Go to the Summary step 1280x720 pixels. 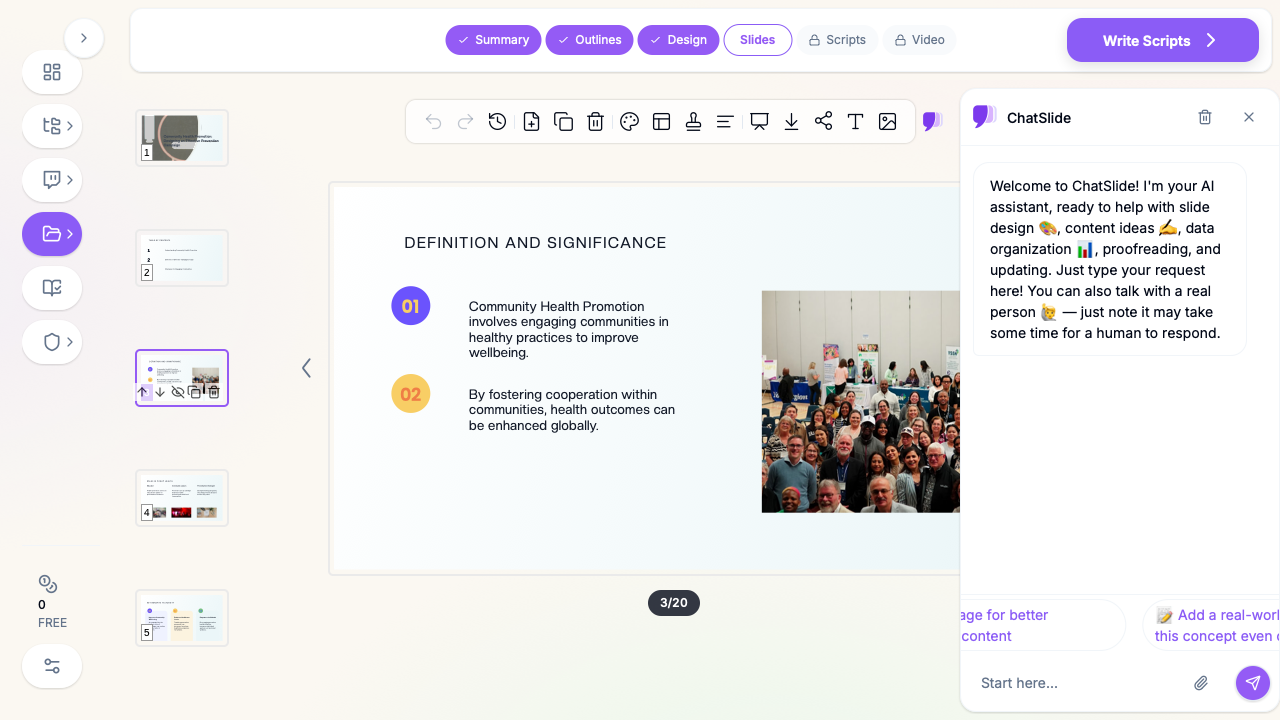pos(493,40)
